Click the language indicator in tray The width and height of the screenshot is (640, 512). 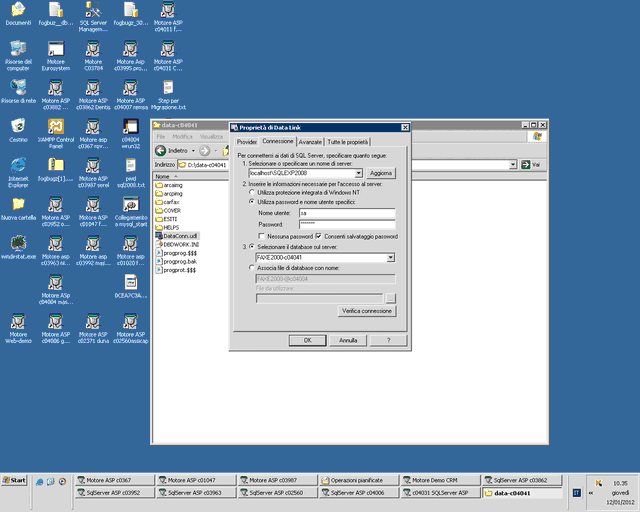coord(576,493)
